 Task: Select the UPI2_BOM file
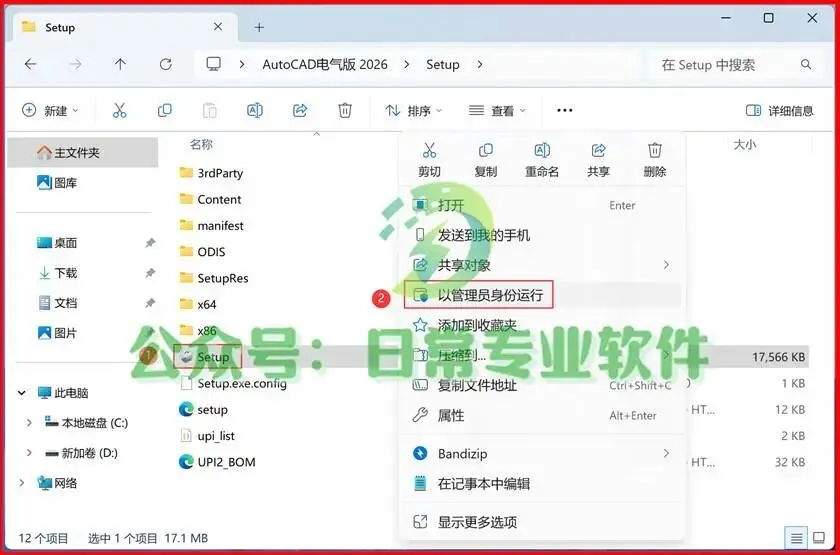(217, 462)
